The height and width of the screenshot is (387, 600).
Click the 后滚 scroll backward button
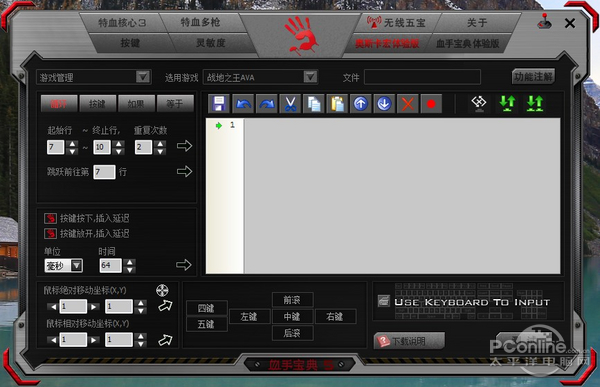[x=292, y=333]
